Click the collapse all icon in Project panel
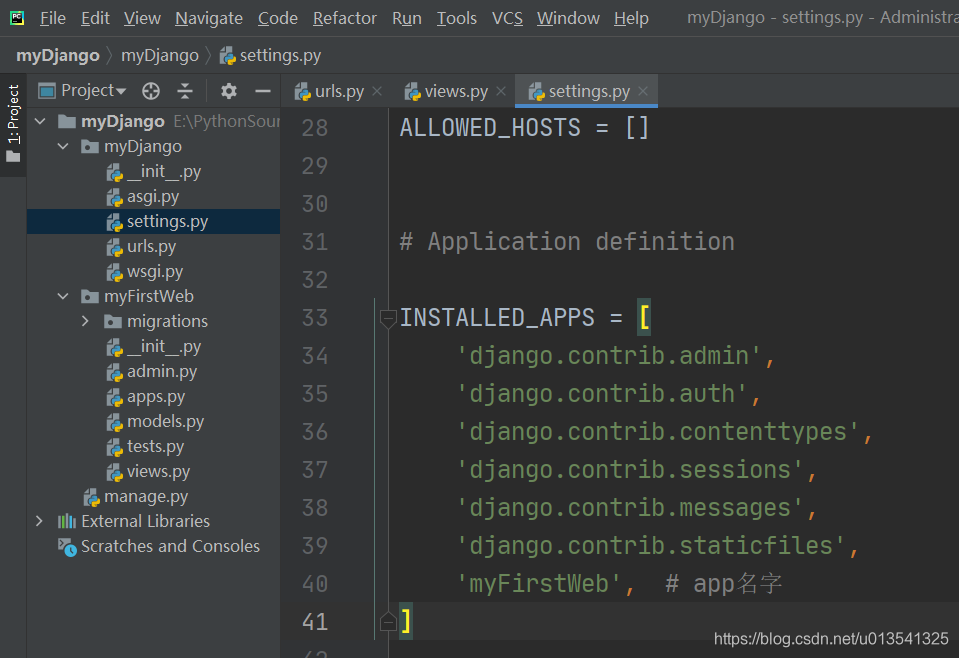Image resolution: width=959 pixels, height=658 pixels. [x=185, y=91]
